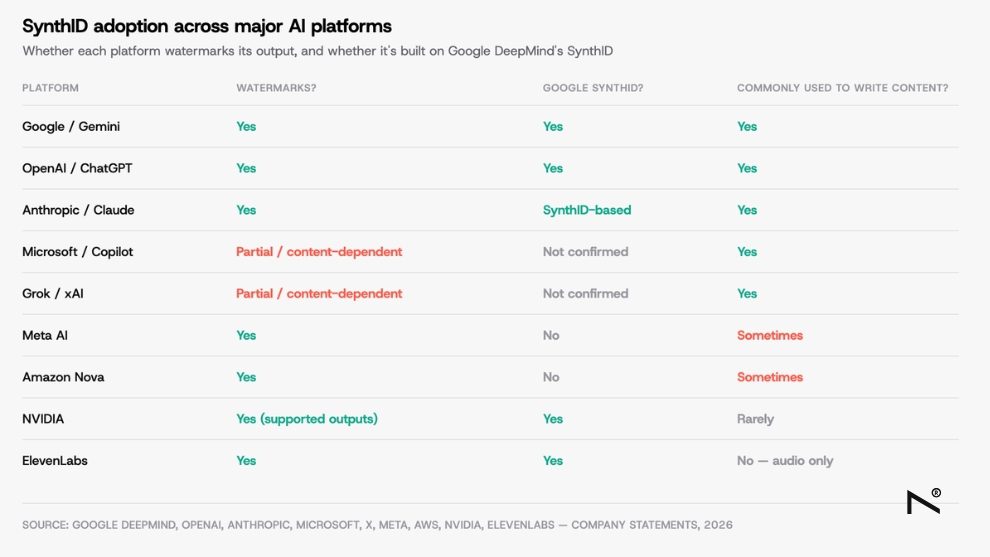Viewport: 990px width, 557px height.
Task: Click the GOOGLE SYNTHID? column header
Action: pos(593,88)
